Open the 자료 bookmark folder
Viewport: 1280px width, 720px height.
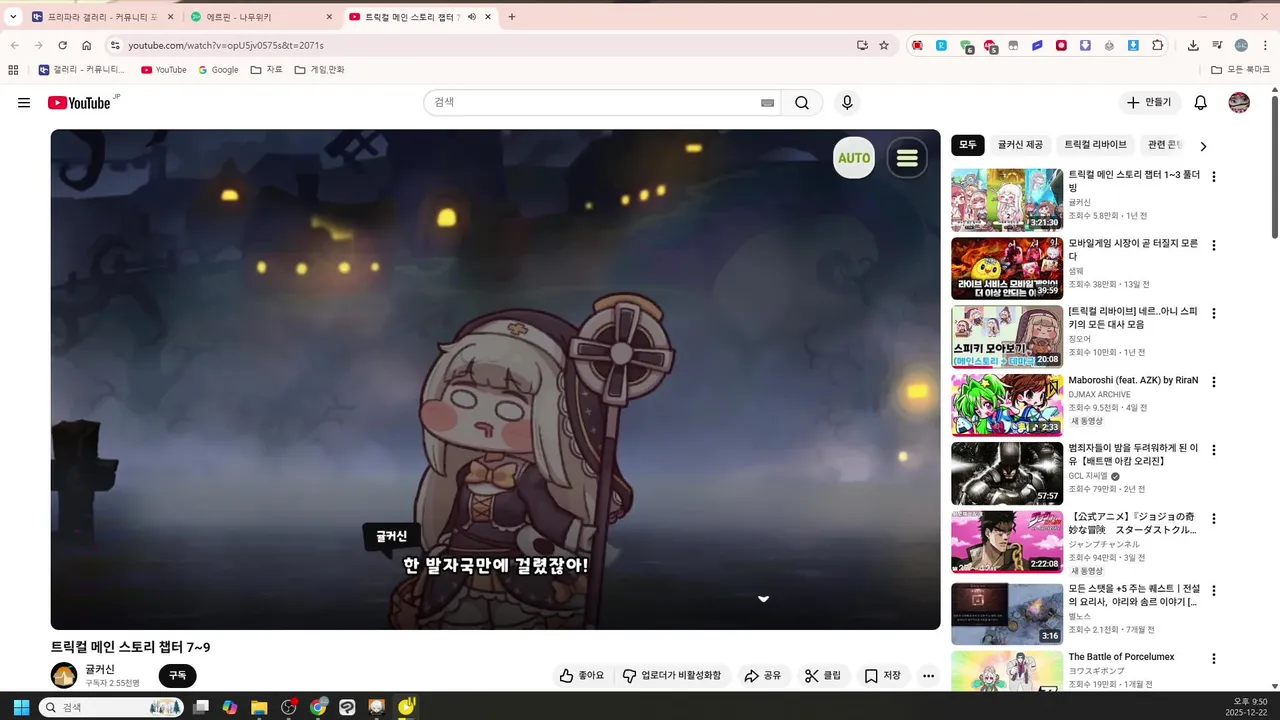[267, 70]
